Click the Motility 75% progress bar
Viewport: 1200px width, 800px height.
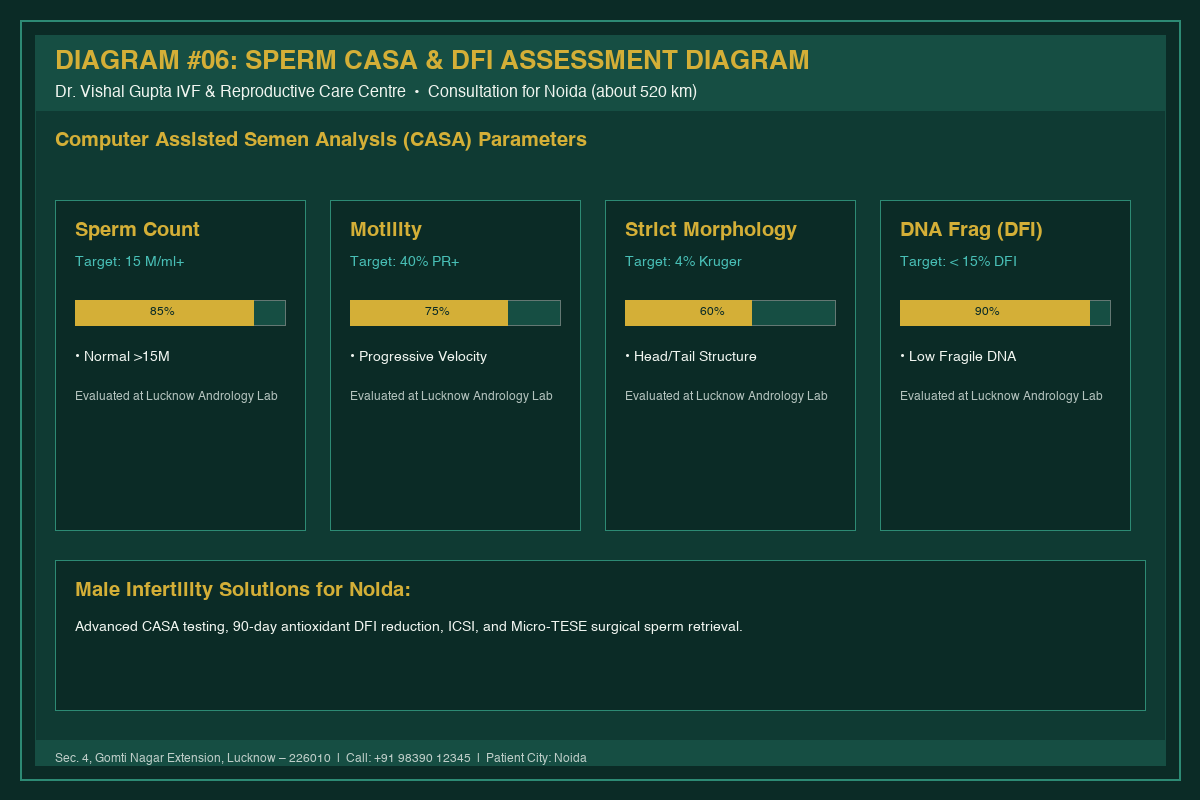pos(455,313)
